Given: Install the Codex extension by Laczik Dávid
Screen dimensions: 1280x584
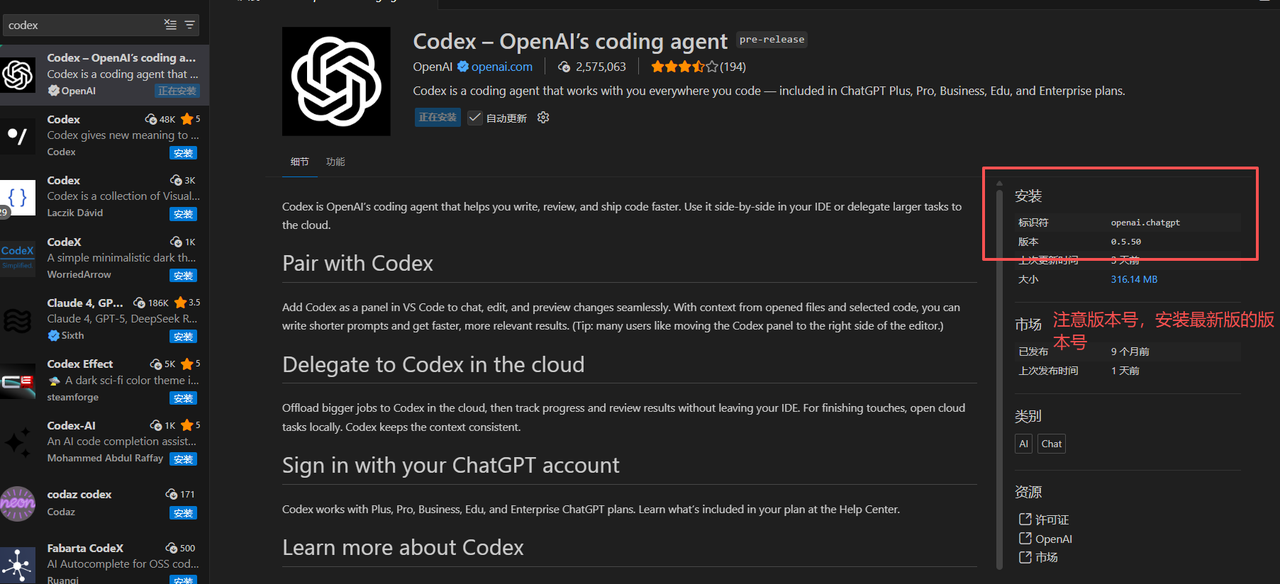Looking at the screenshot, I should tap(183, 214).
